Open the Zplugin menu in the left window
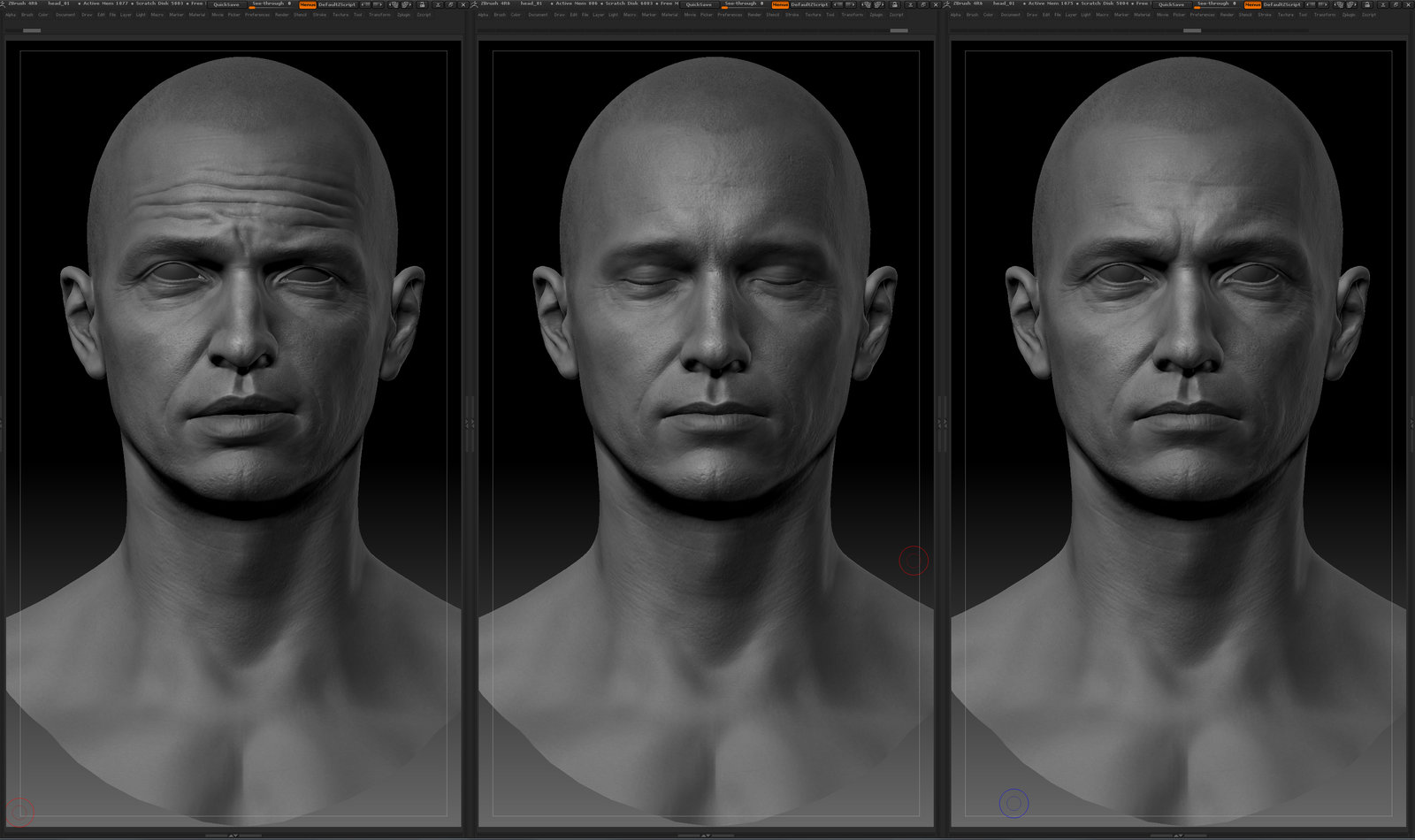Screen dimensions: 1415x840 click(403, 15)
